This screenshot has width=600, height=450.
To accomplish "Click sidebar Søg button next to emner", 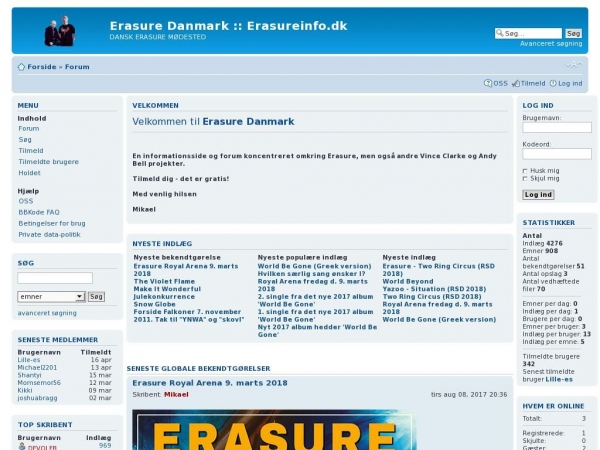I will (x=96, y=297).
